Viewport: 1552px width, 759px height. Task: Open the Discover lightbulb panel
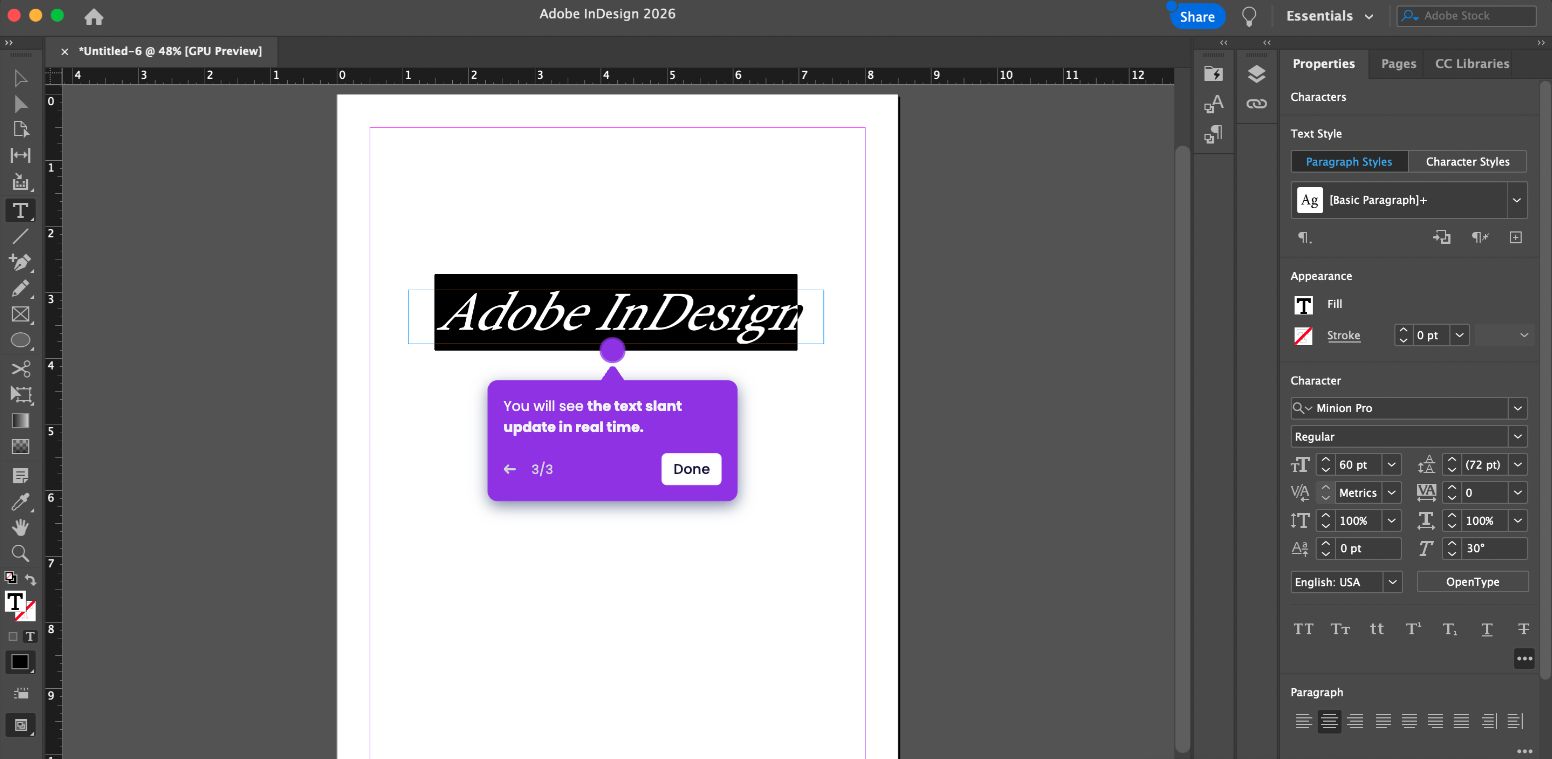1249,16
